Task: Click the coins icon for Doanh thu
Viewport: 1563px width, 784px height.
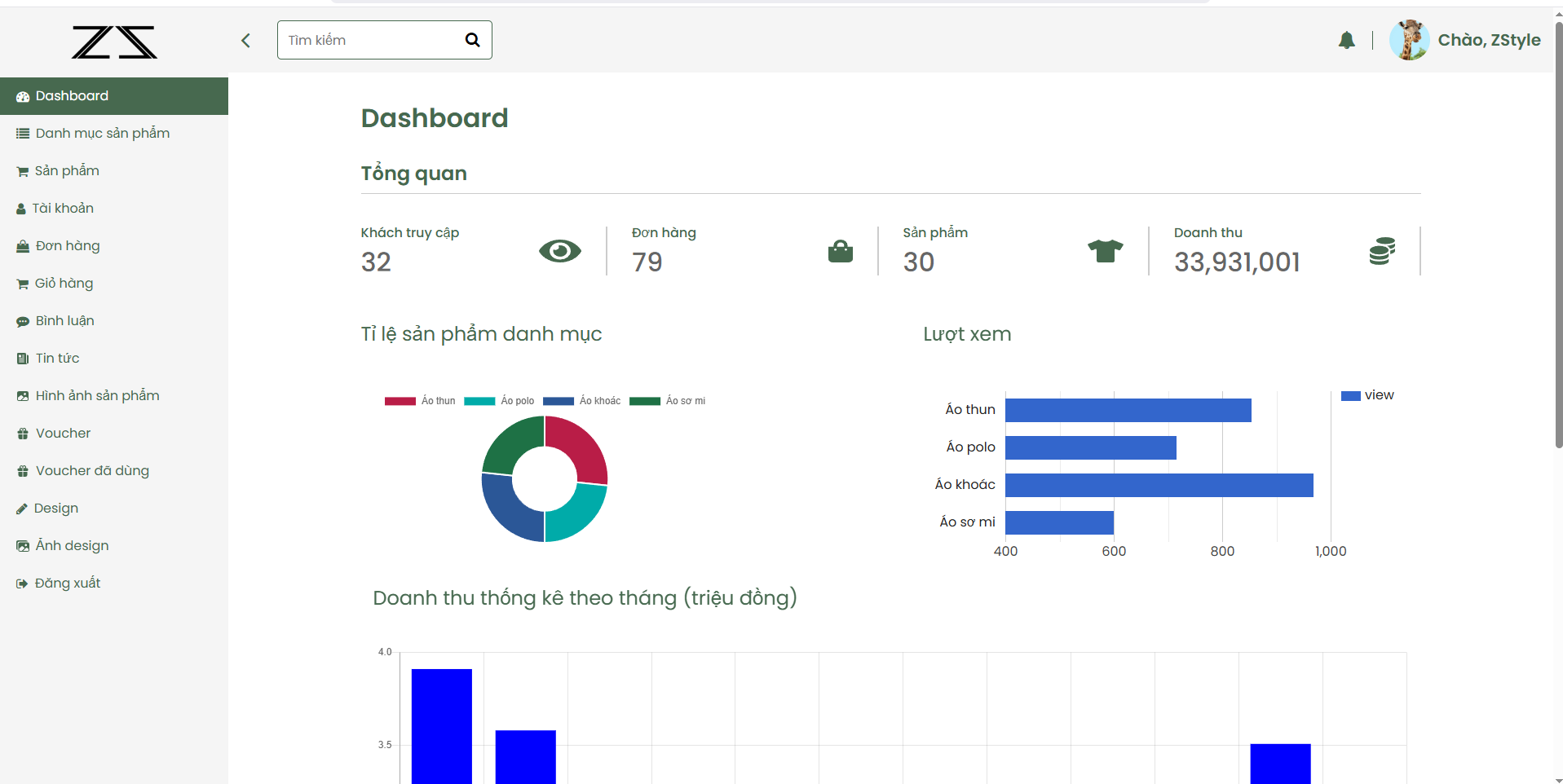Action: (1382, 251)
